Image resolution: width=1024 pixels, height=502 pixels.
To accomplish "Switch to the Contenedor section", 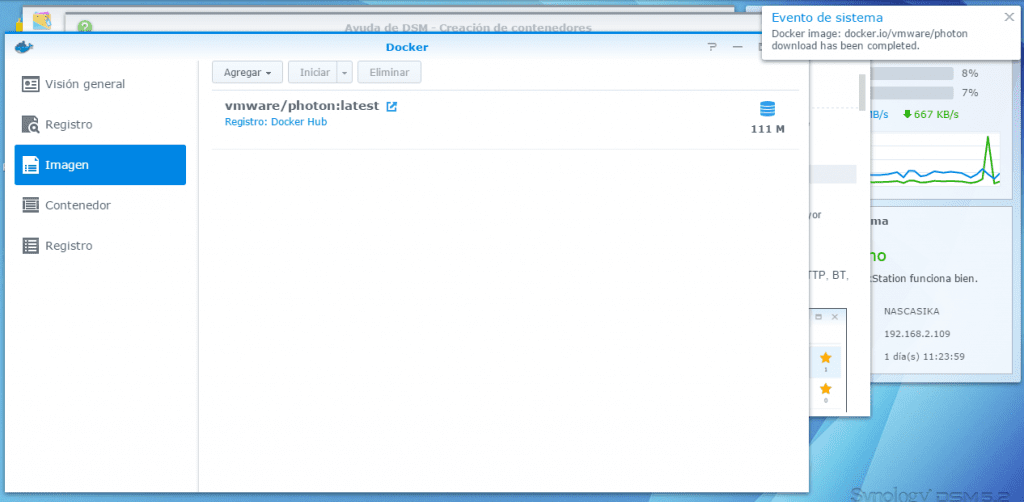I will click(100, 206).
